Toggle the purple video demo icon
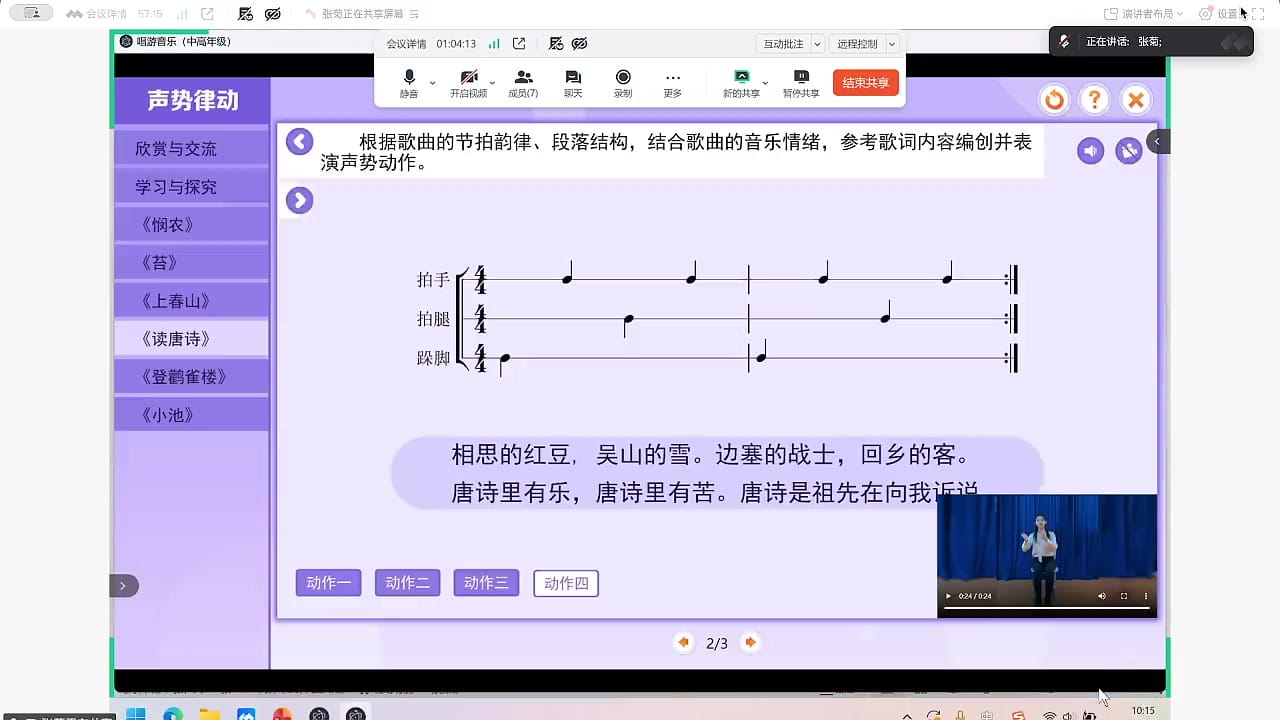 coord(1129,151)
